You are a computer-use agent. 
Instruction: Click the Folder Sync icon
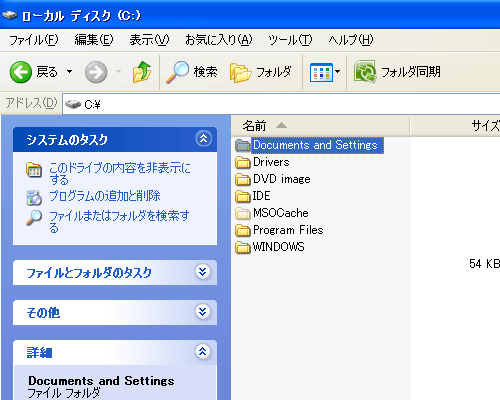[365, 71]
